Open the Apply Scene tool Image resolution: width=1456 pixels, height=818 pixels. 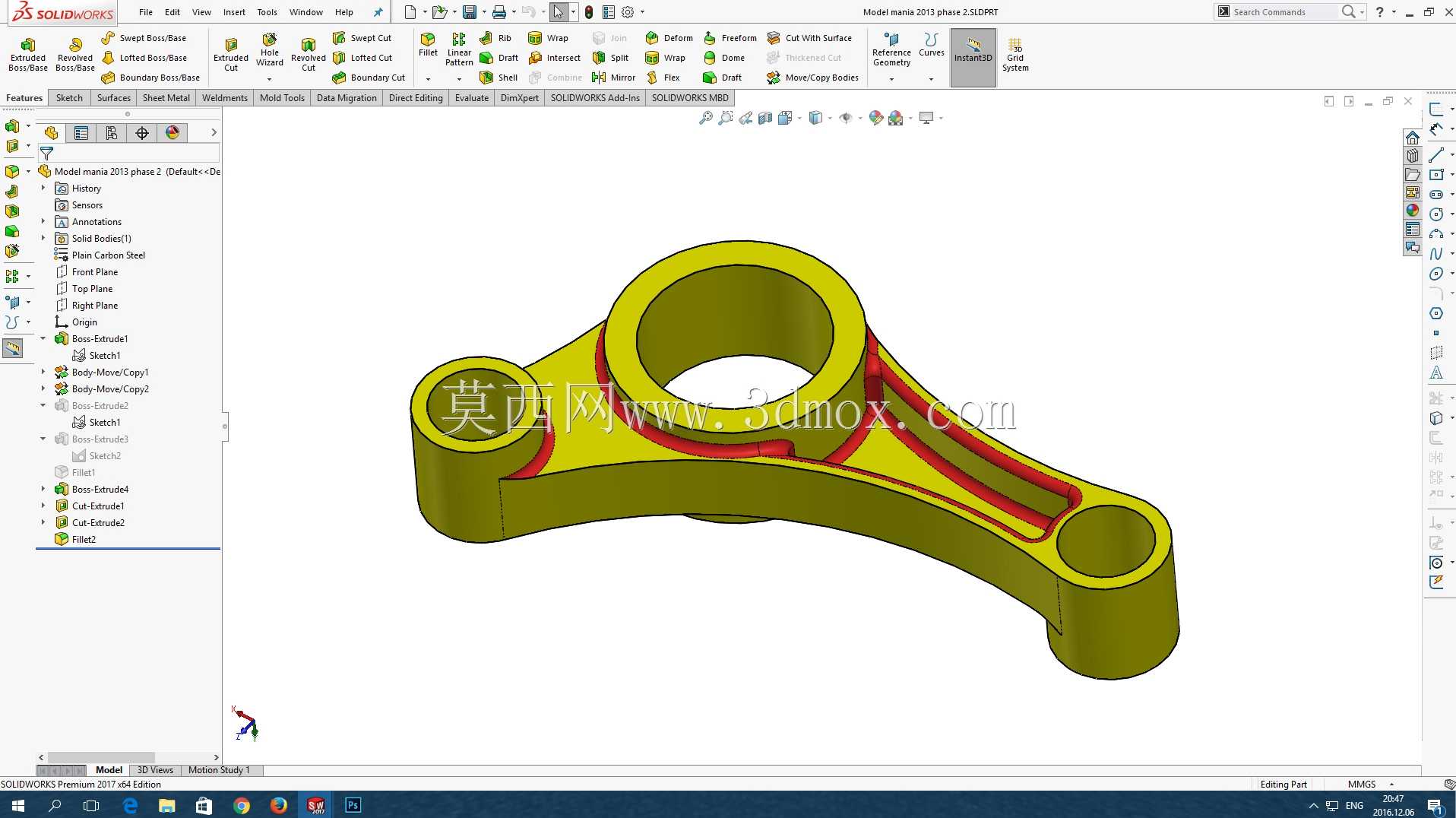point(896,118)
